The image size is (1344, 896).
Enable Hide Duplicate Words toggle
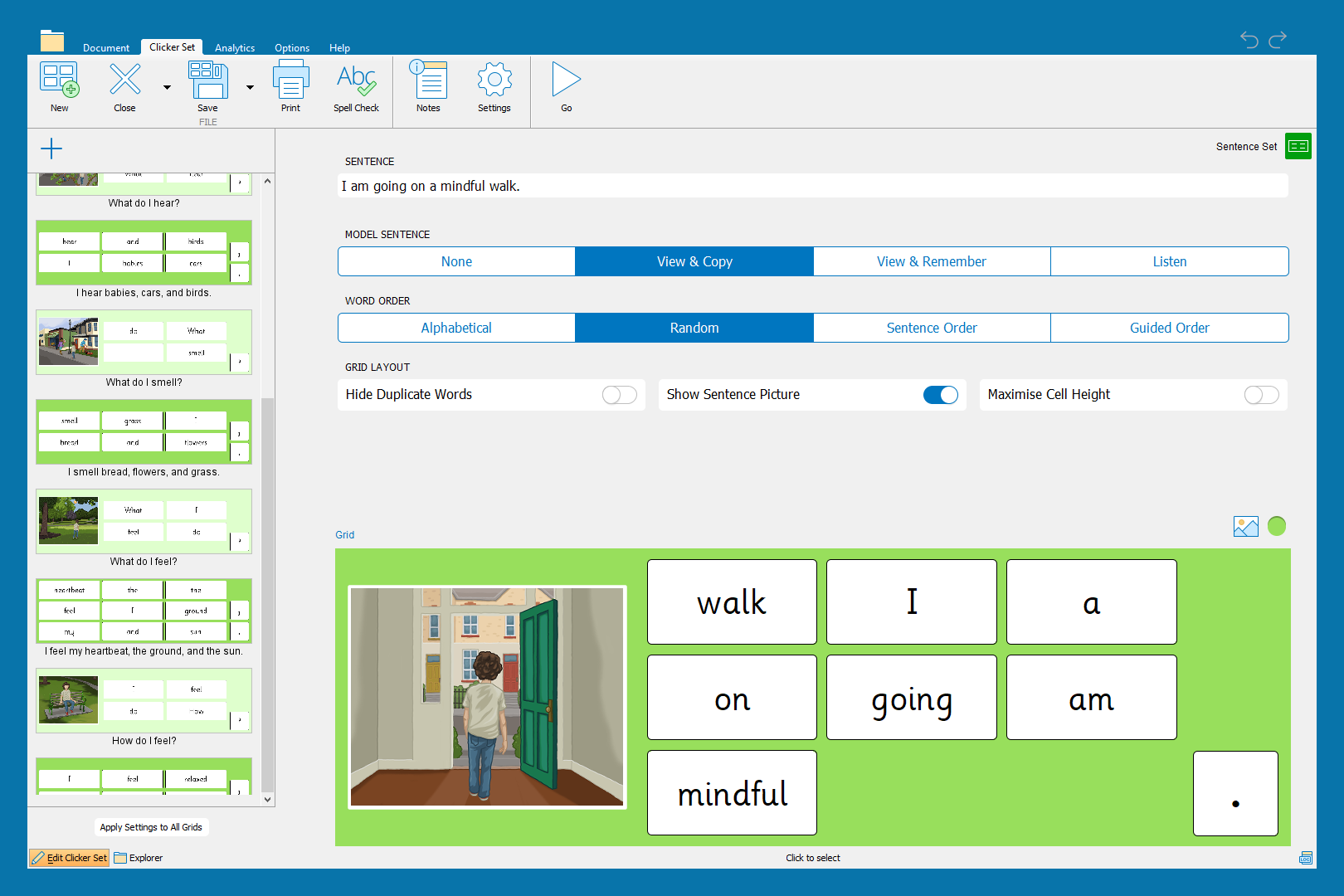coord(619,395)
